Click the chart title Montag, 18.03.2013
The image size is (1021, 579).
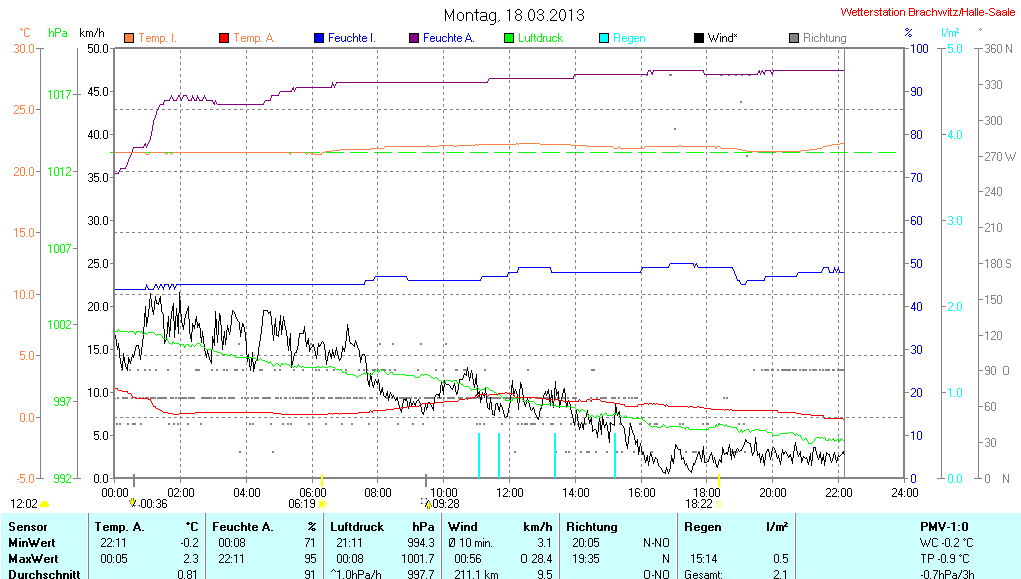point(514,15)
